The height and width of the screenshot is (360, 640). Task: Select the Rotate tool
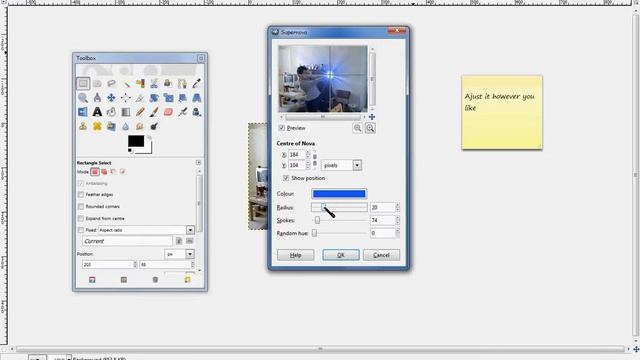pyautogui.click(x=154, y=98)
